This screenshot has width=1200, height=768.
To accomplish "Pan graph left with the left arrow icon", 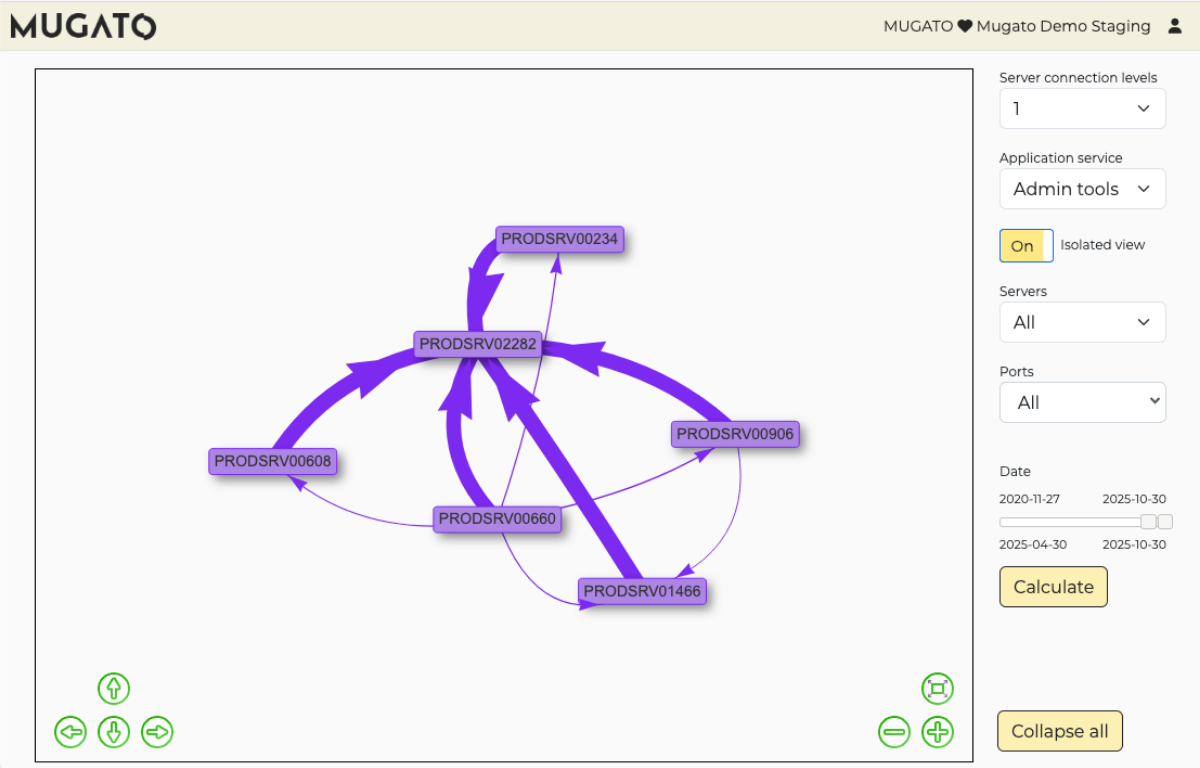I will click(70, 732).
